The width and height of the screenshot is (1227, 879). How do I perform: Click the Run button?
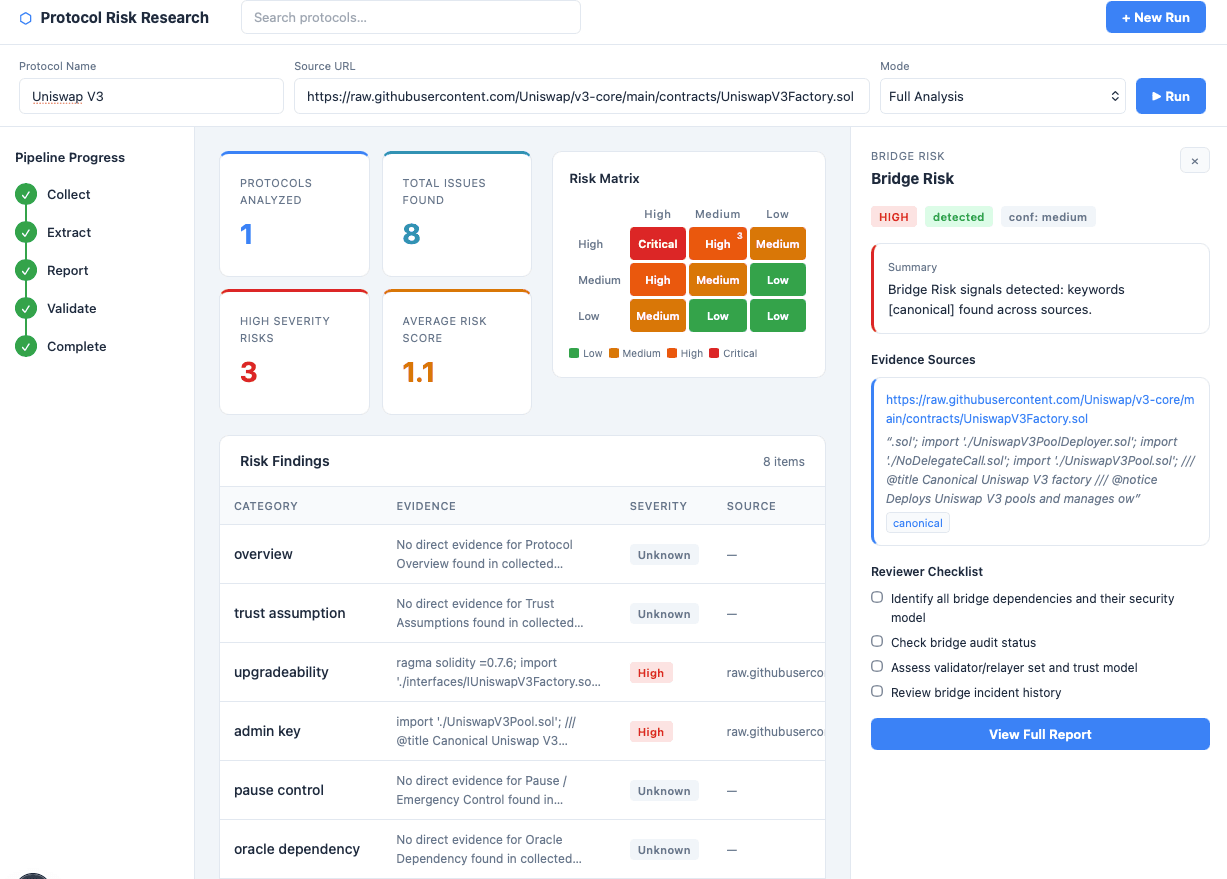coord(1171,96)
